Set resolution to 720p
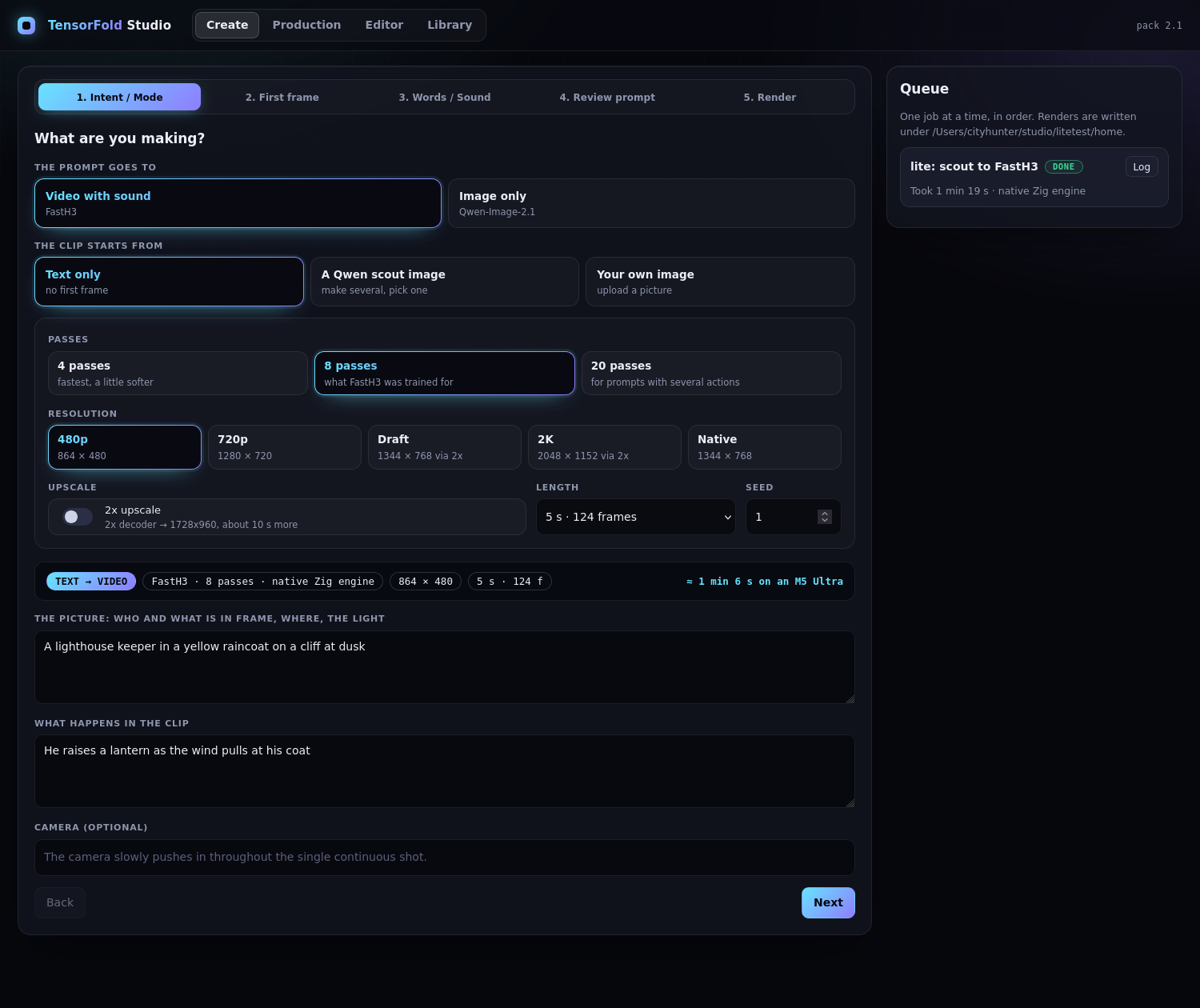Screen dimensions: 1200x1008 [x=285, y=447]
